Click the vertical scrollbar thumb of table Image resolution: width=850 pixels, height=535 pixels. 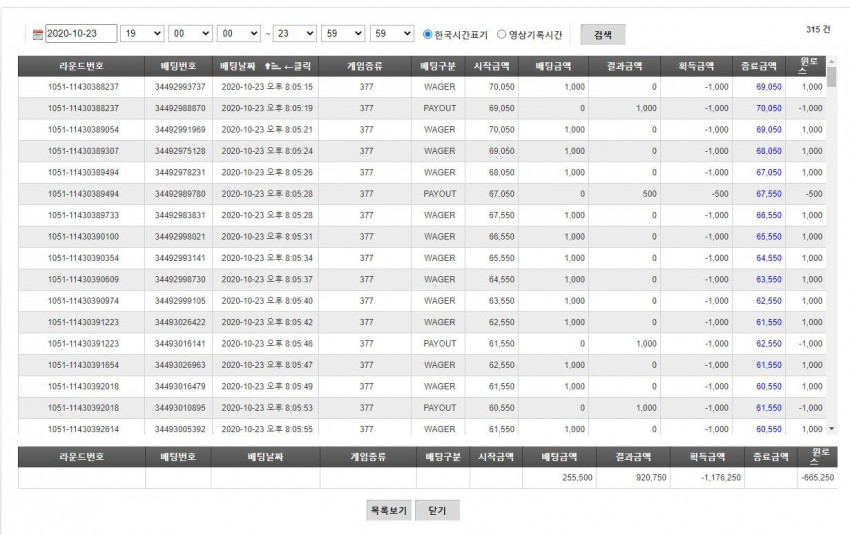click(x=832, y=76)
